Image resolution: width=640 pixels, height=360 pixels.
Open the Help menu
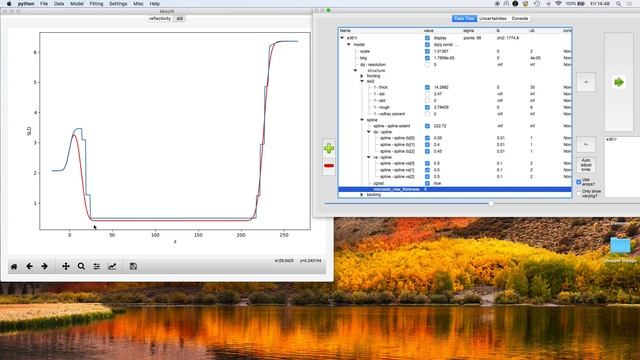tap(154, 4)
